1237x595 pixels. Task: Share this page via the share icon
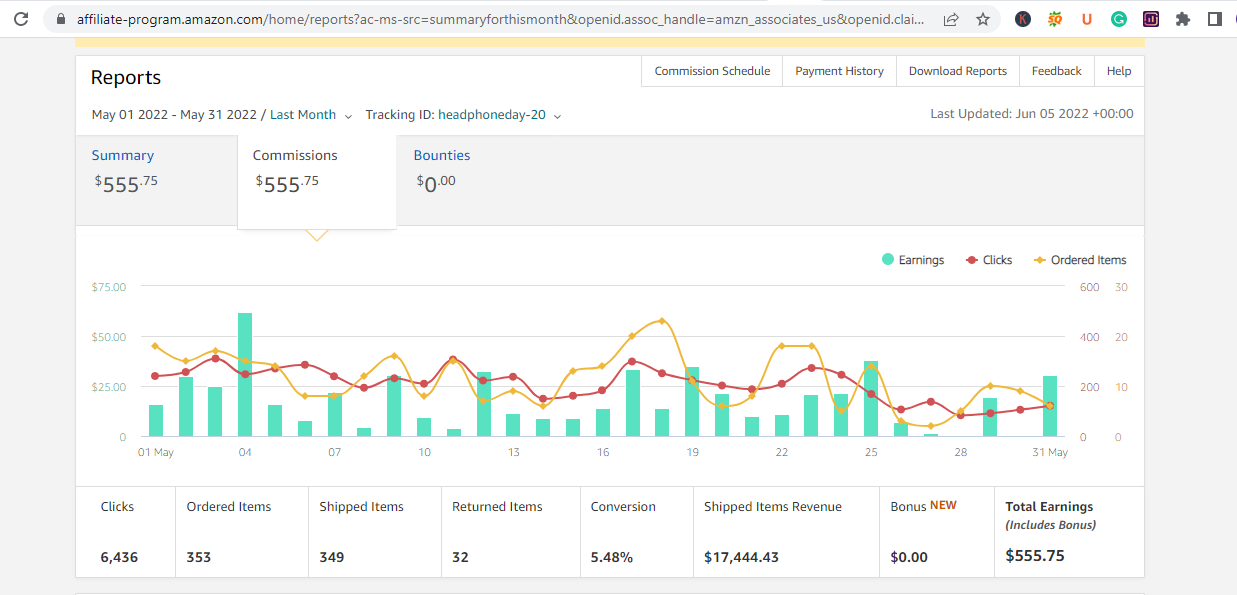(951, 19)
